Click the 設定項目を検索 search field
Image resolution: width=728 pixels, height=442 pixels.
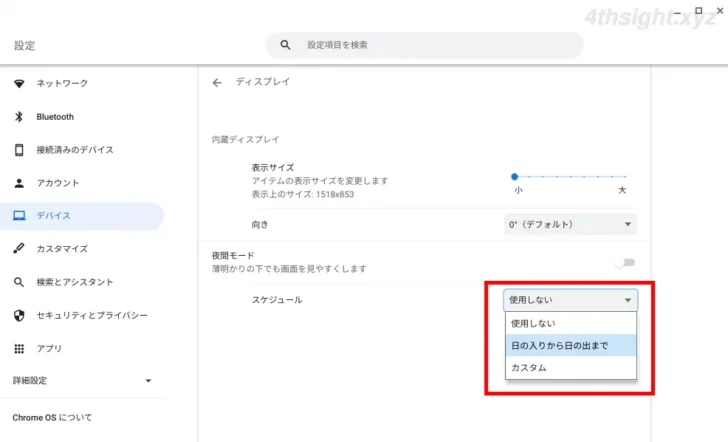coord(424,45)
